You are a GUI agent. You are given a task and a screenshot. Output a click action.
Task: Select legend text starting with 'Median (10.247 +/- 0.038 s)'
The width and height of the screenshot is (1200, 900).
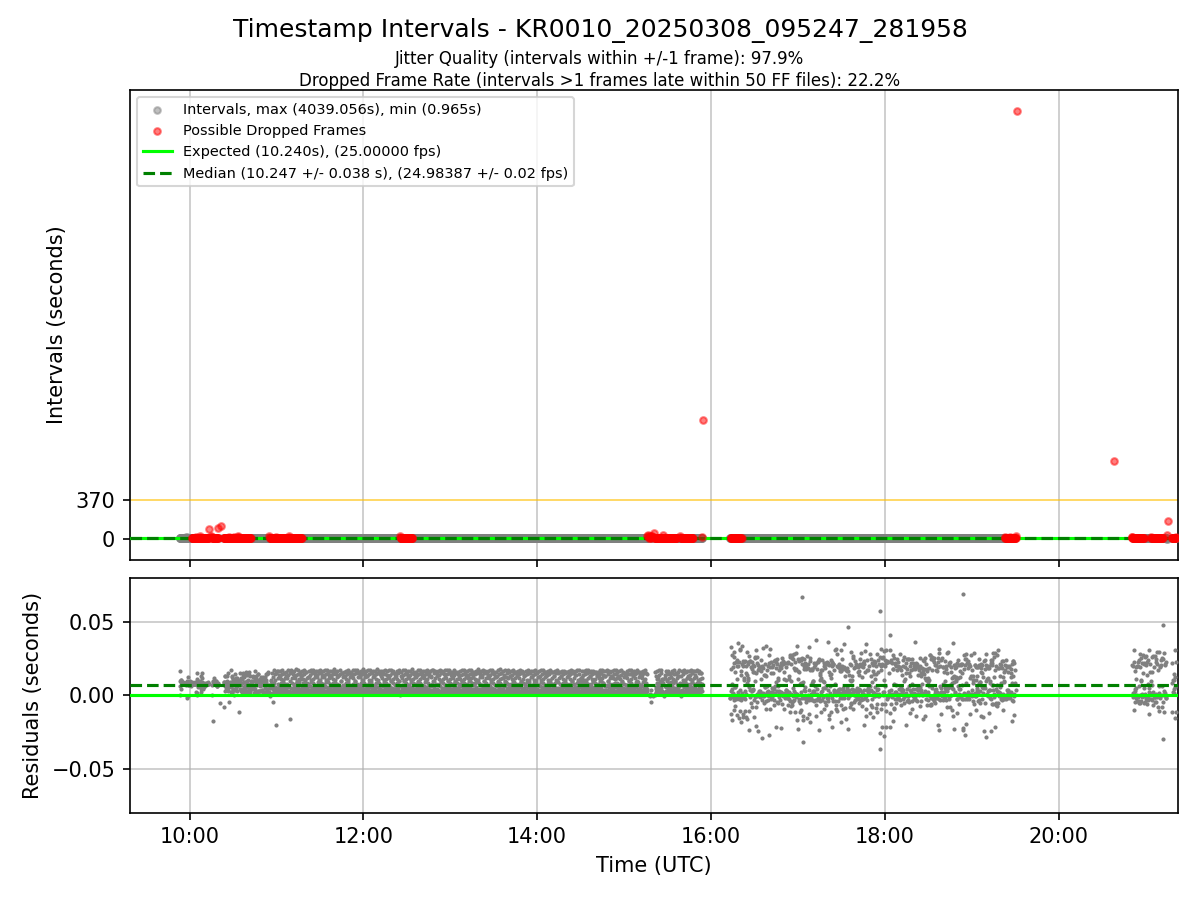tap(375, 173)
